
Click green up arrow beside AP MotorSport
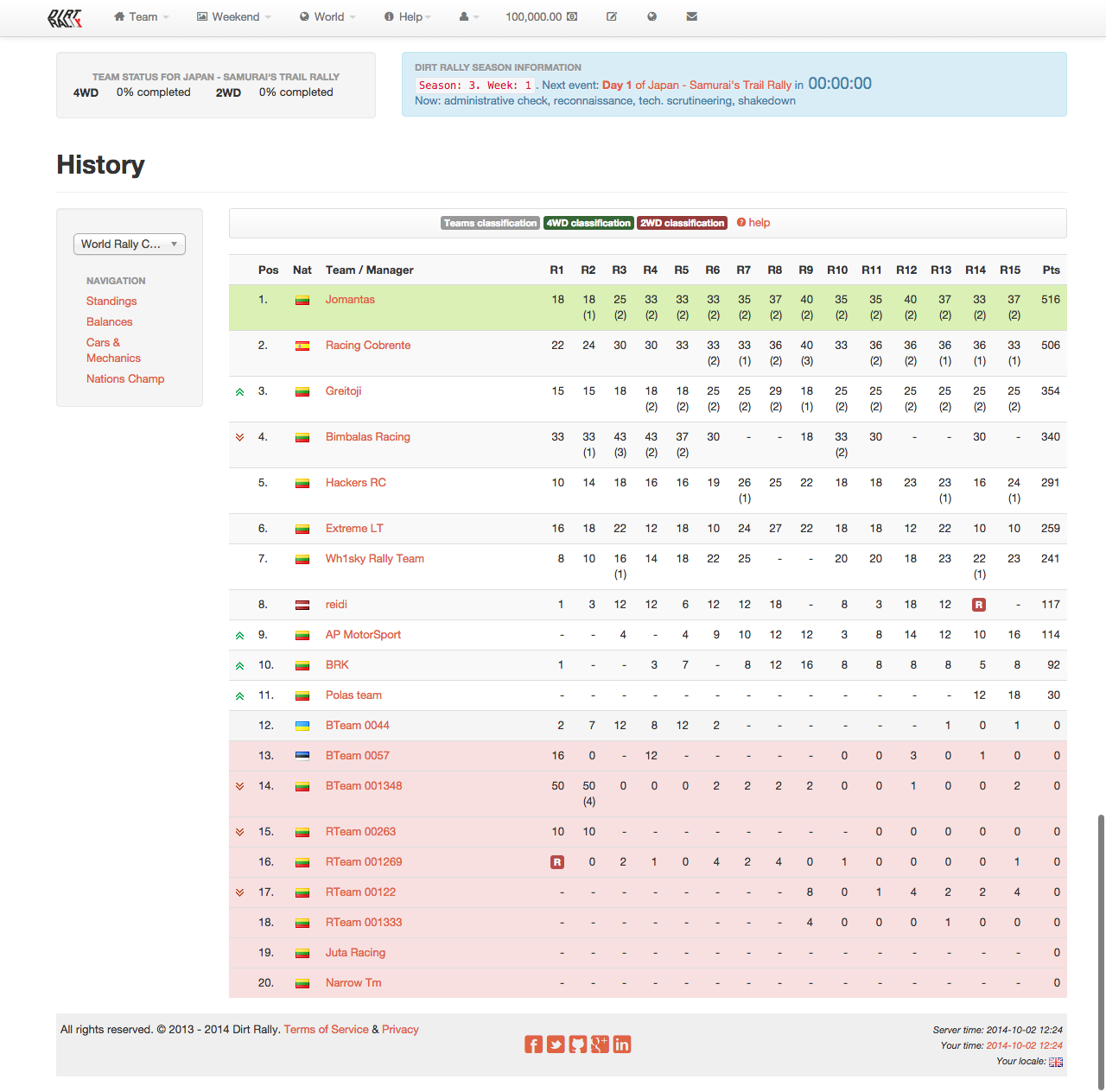click(x=240, y=636)
